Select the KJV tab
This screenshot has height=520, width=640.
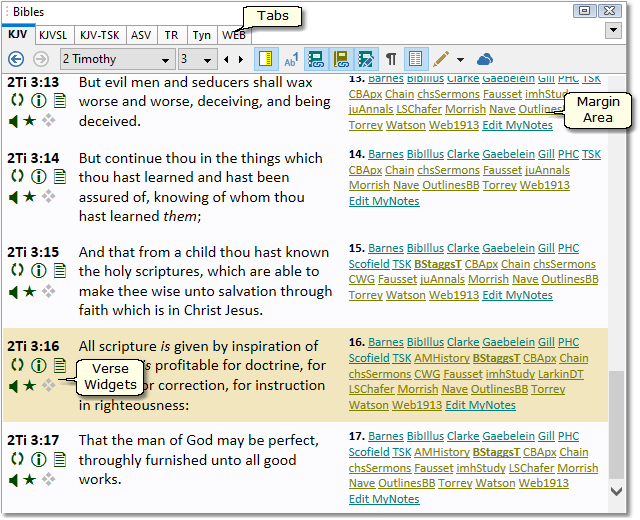pos(18,34)
